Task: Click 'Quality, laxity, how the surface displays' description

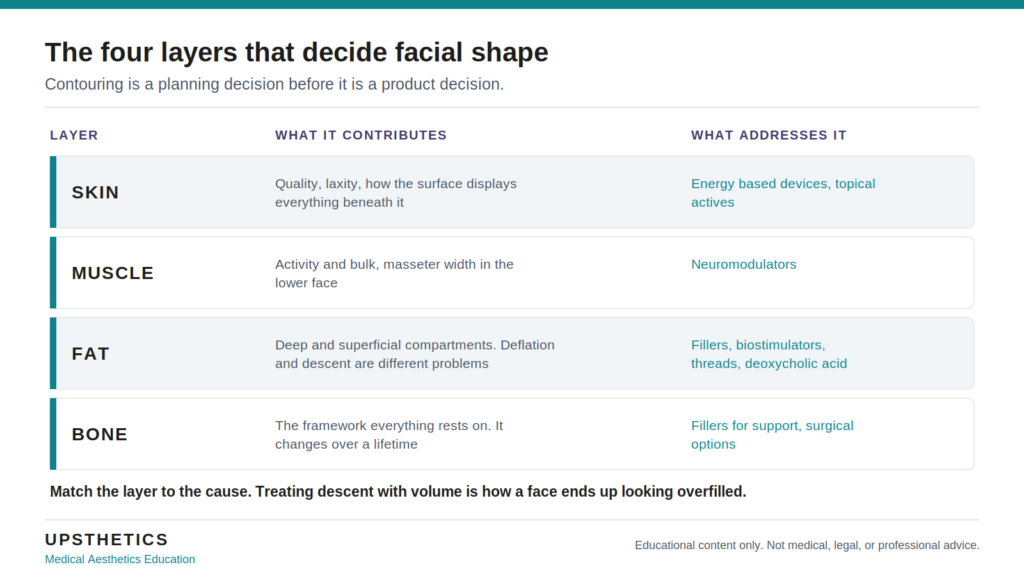Action: coord(396,193)
